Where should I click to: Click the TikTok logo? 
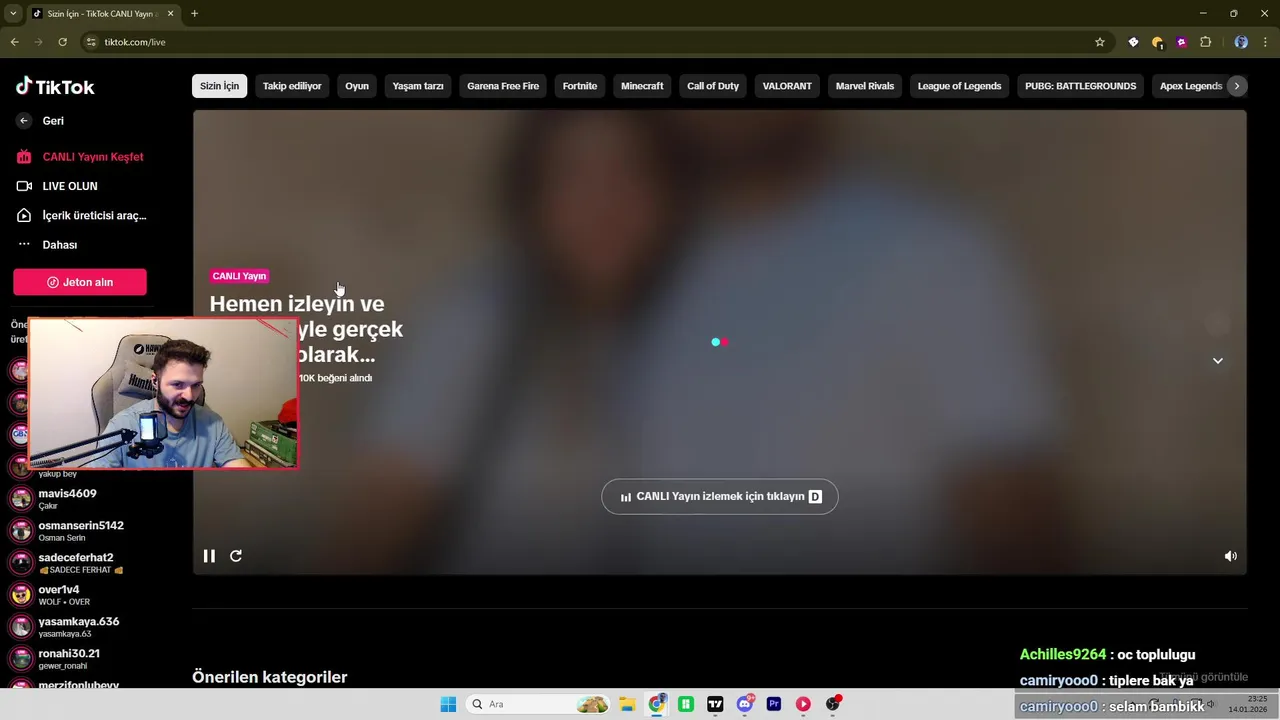click(x=55, y=86)
